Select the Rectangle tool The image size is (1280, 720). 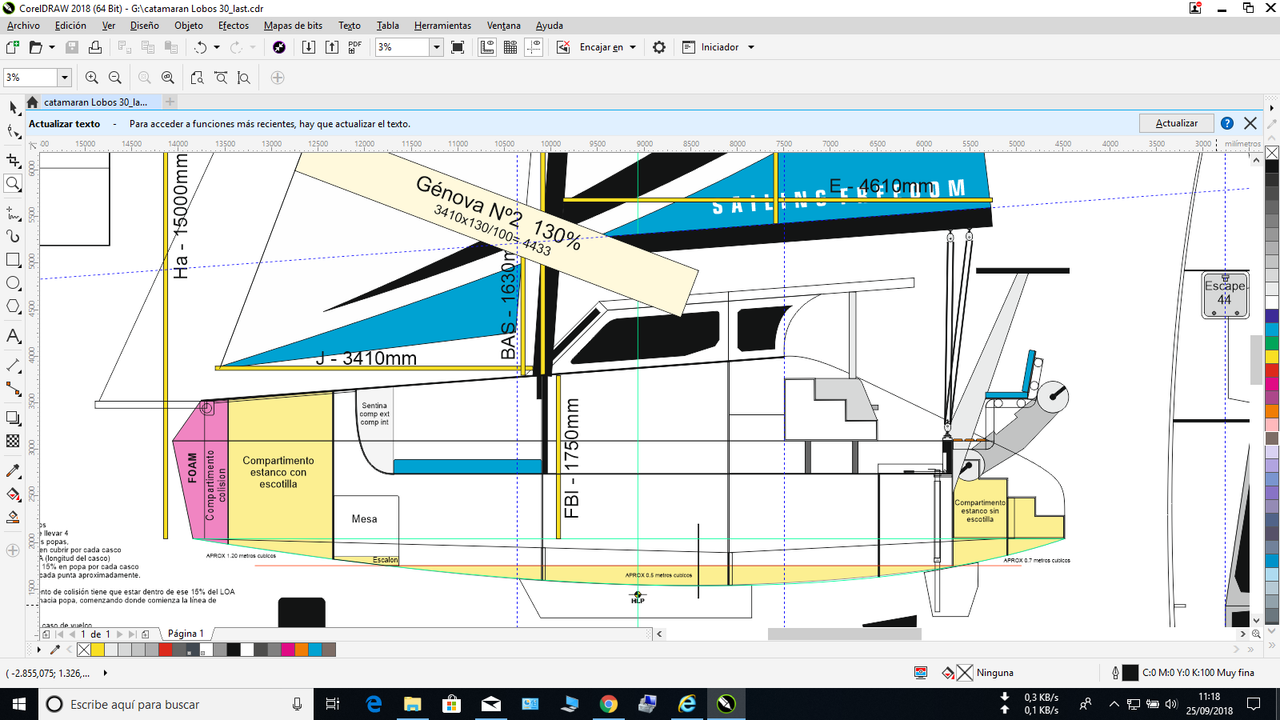(x=13, y=260)
